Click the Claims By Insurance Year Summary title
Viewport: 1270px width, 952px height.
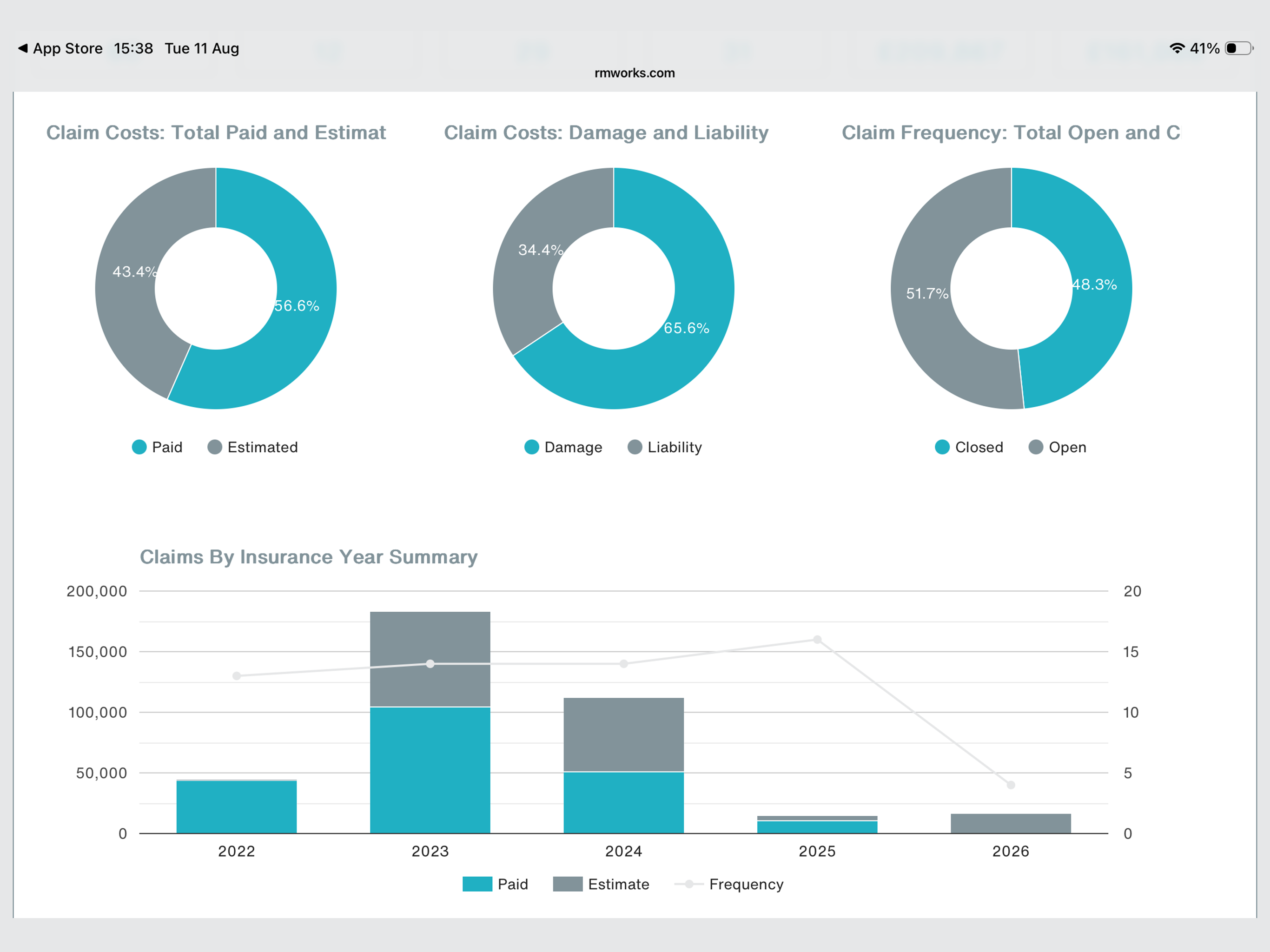pos(309,557)
